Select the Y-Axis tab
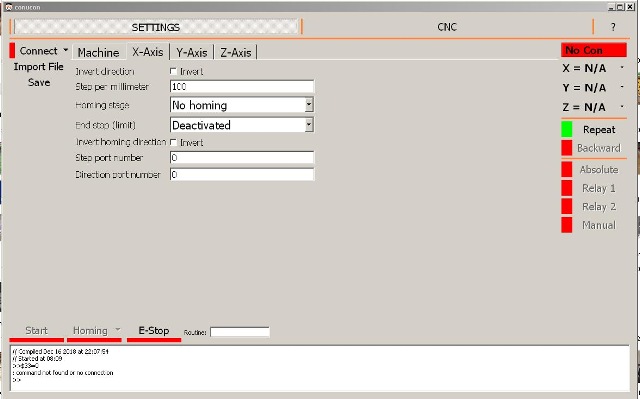 pyautogui.click(x=192, y=52)
